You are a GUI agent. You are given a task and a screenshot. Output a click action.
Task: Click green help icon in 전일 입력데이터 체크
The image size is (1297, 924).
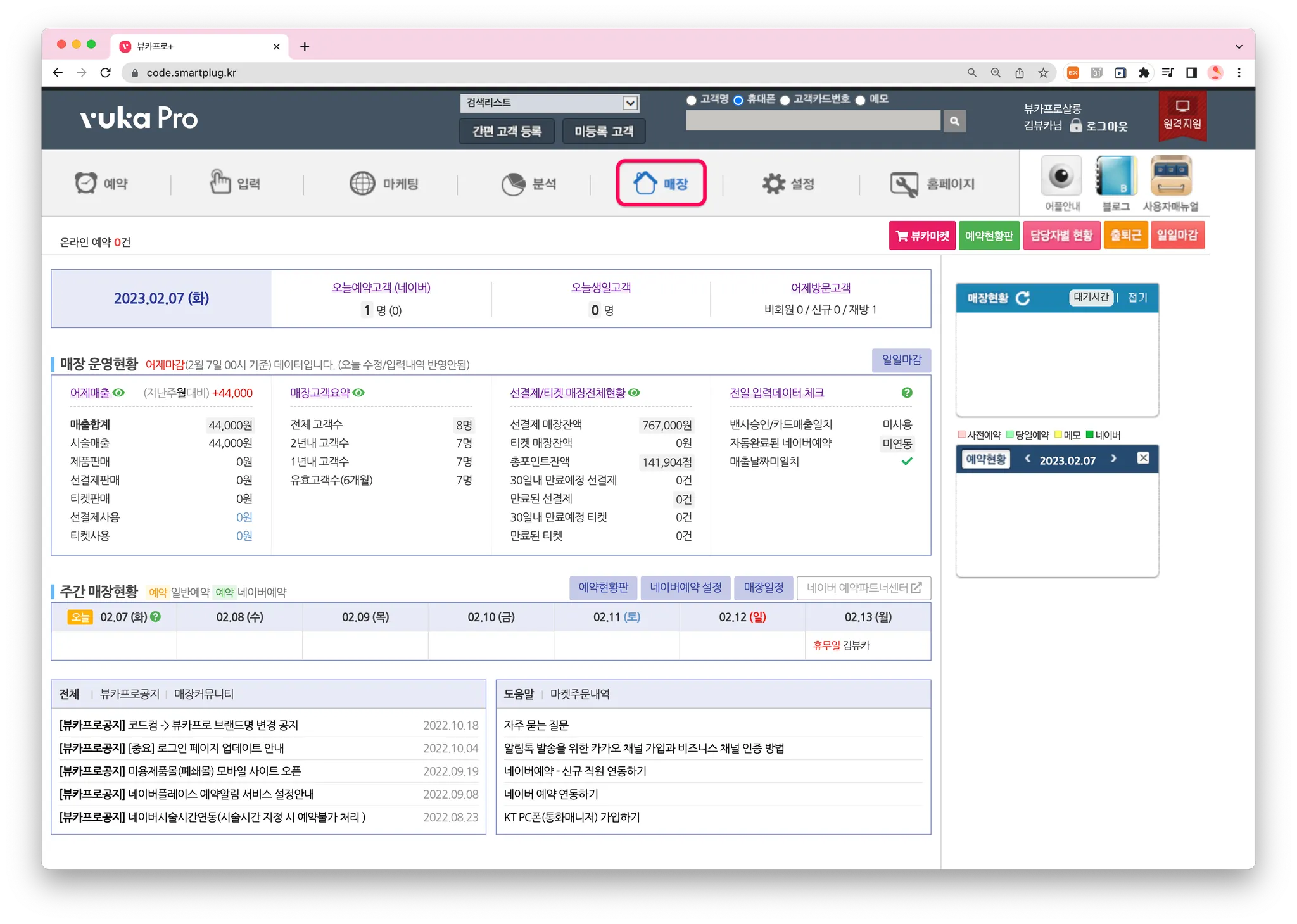pyautogui.click(x=906, y=393)
